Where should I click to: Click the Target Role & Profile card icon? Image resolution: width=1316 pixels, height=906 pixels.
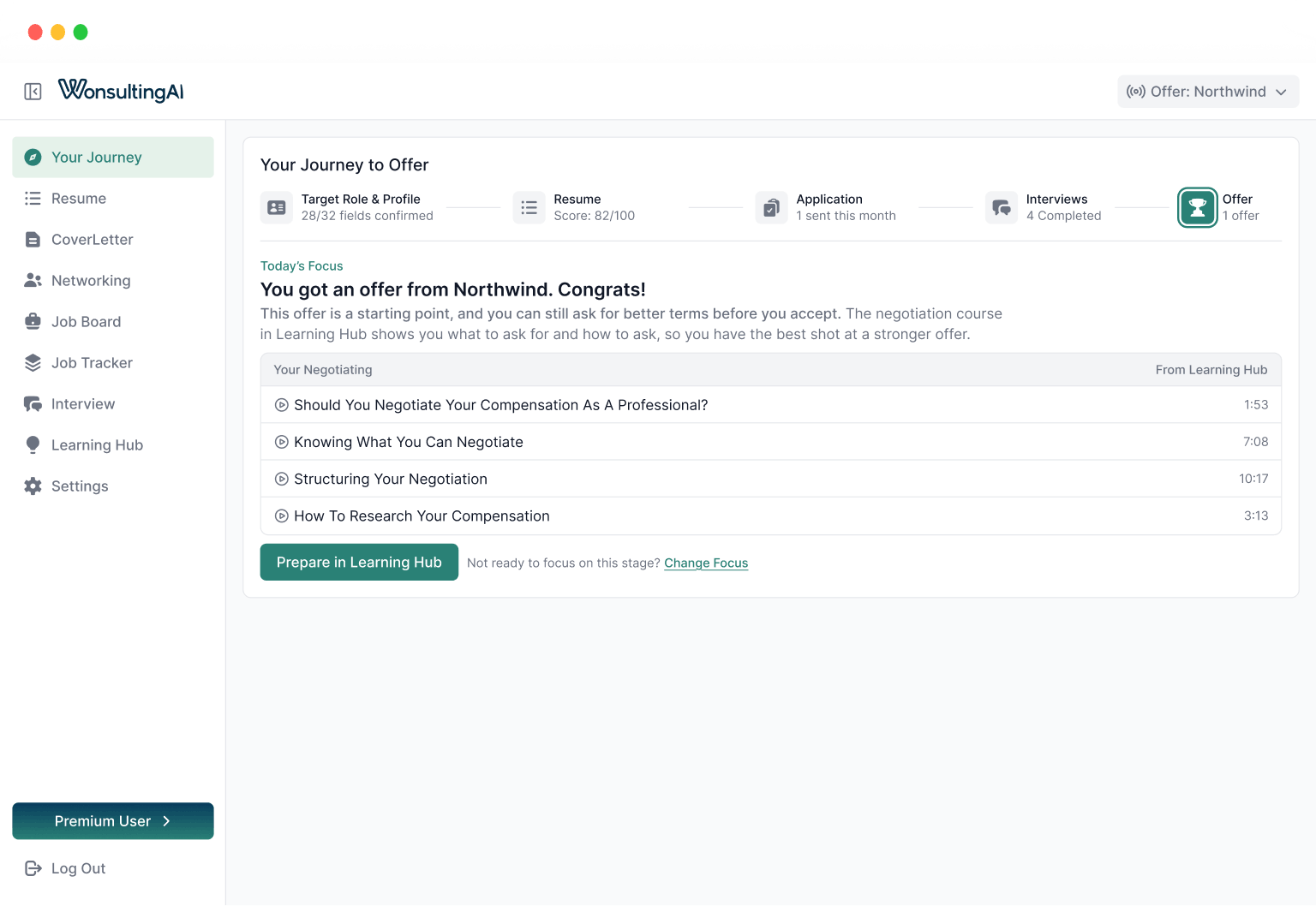tap(277, 207)
